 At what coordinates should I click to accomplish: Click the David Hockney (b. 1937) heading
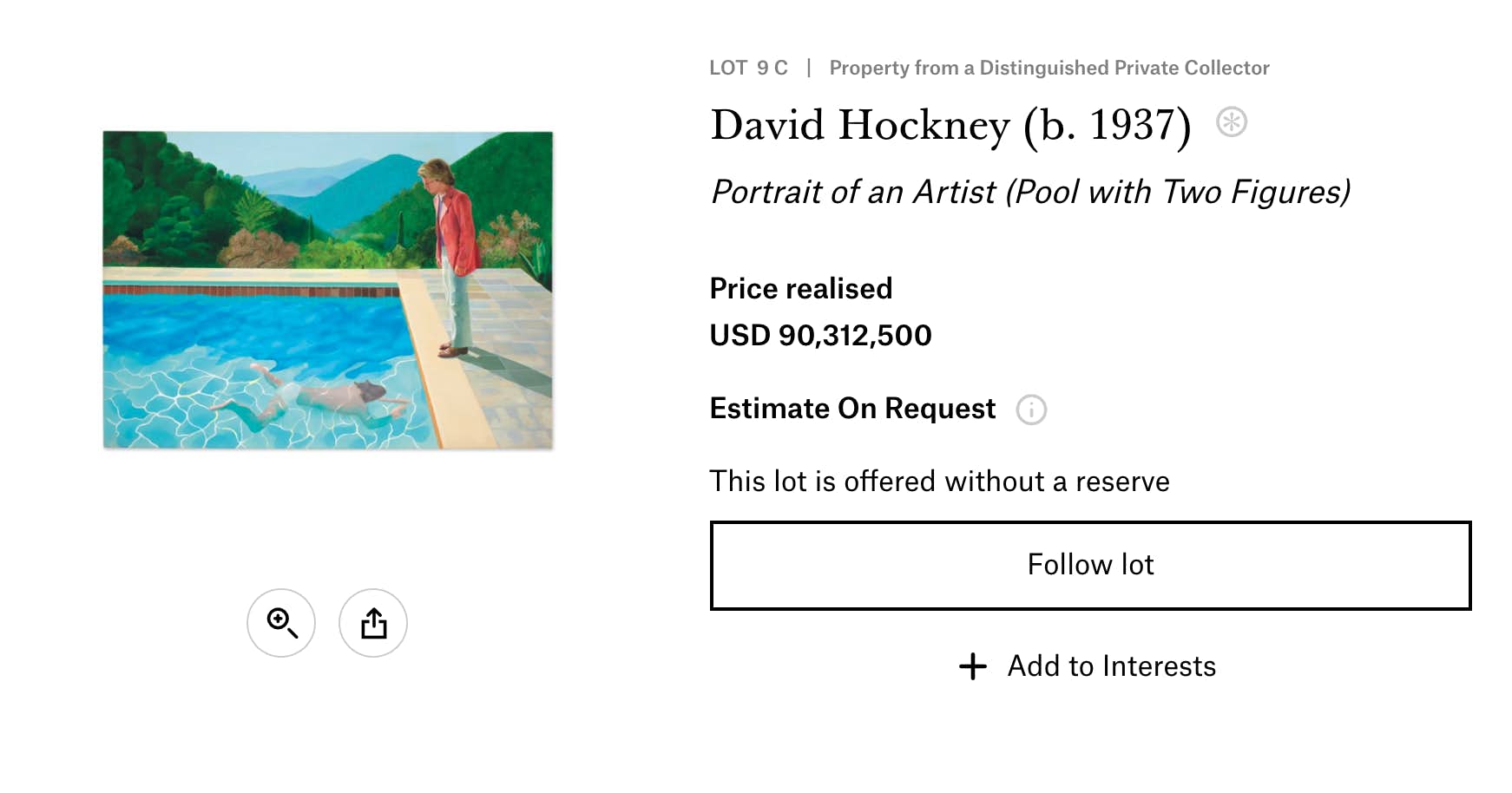950,125
